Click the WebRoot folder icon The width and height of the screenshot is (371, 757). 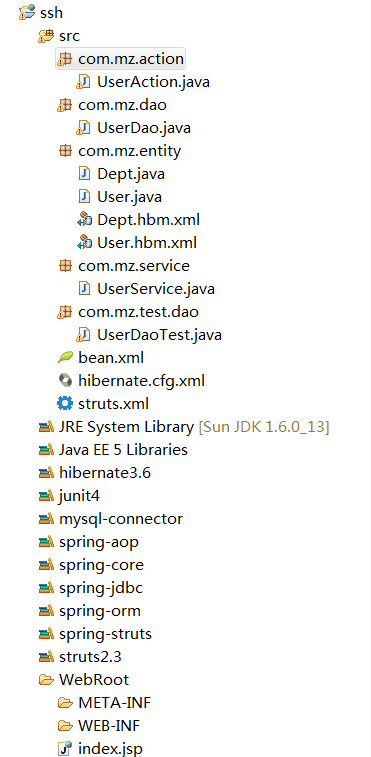(x=46, y=680)
